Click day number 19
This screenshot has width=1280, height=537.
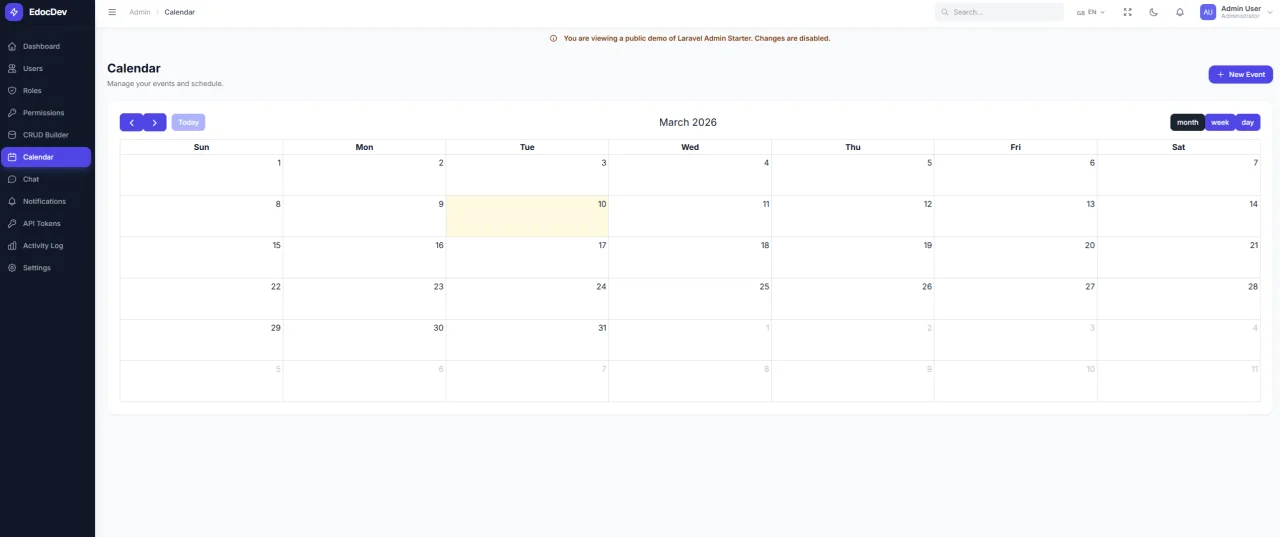(x=927, y=245)
